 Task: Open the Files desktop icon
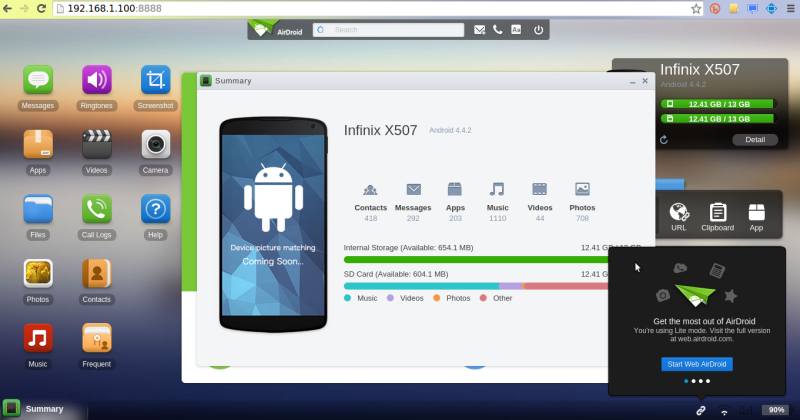point(38,209)
